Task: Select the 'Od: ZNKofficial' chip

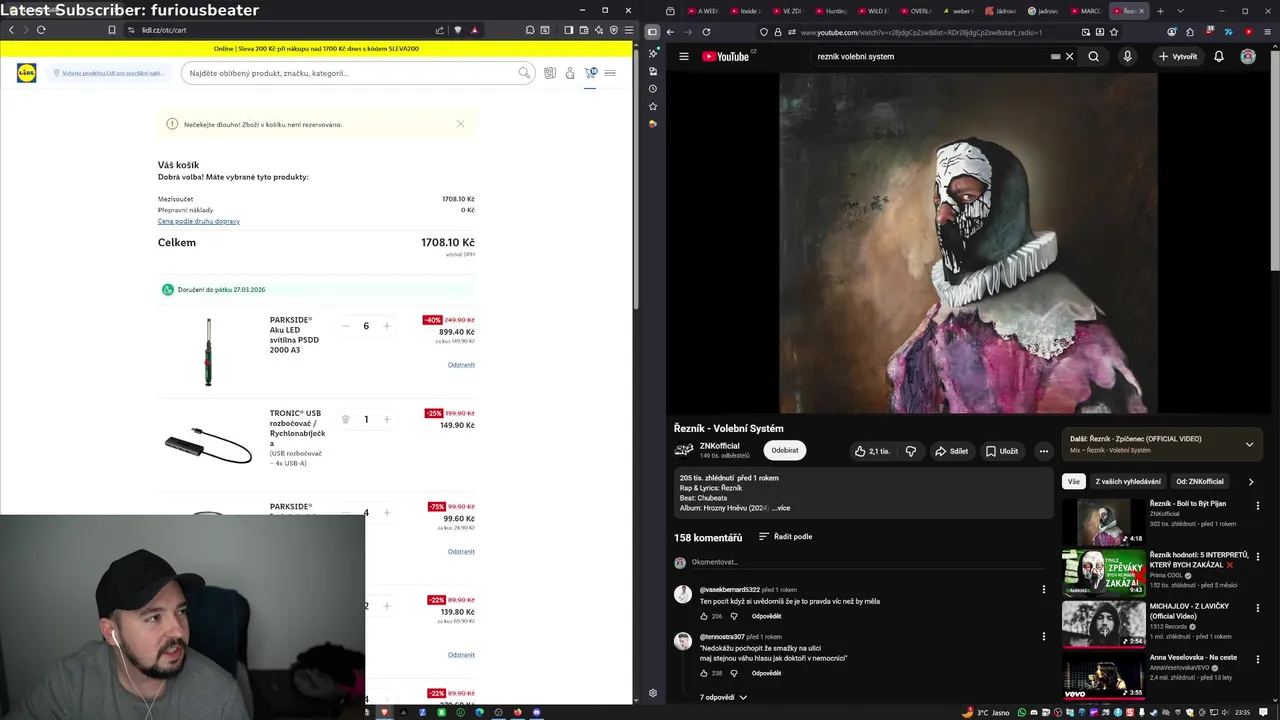Action: pos(1200,481)
